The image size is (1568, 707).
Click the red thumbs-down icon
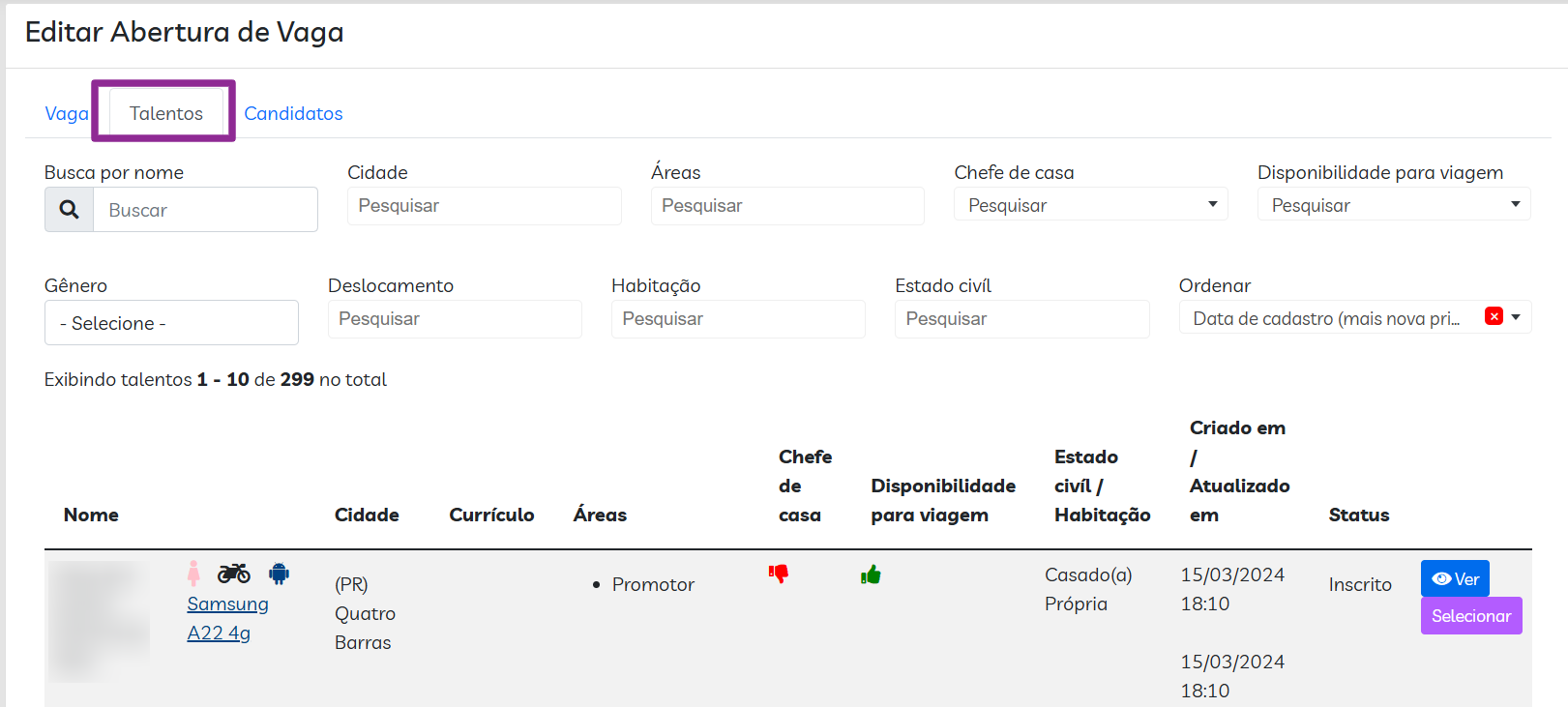pyautogui.click(x=779, y=574)
